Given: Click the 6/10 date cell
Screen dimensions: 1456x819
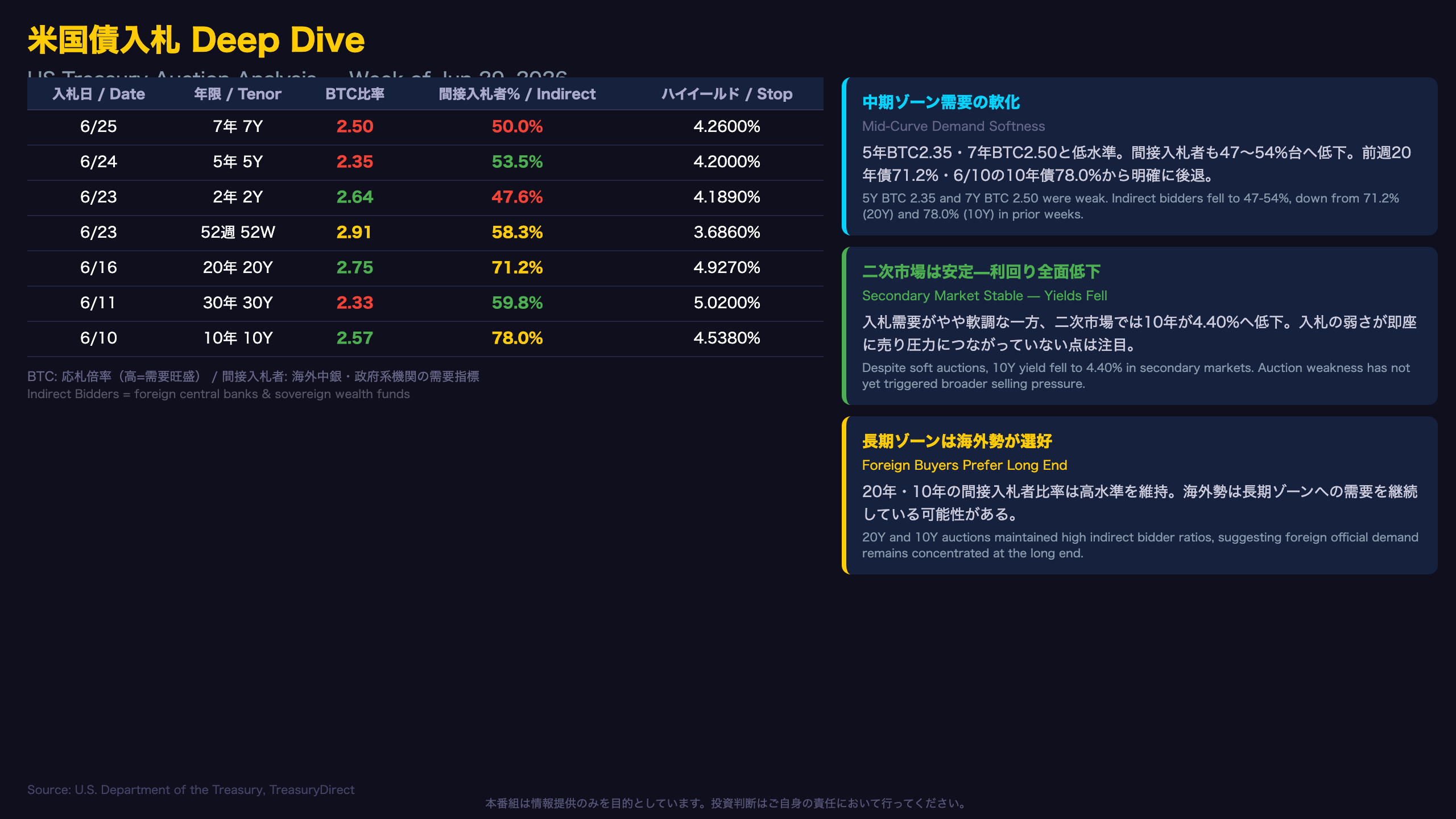Looking at the screenshot, I should click(98, 338).
